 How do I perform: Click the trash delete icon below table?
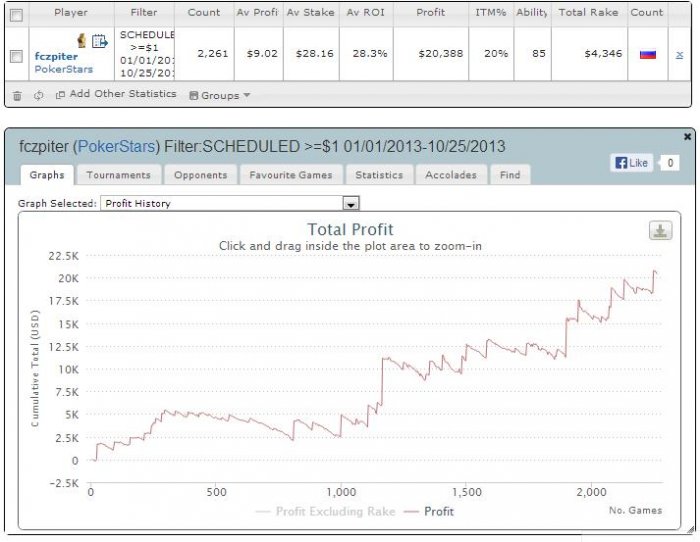coord(17,96)
